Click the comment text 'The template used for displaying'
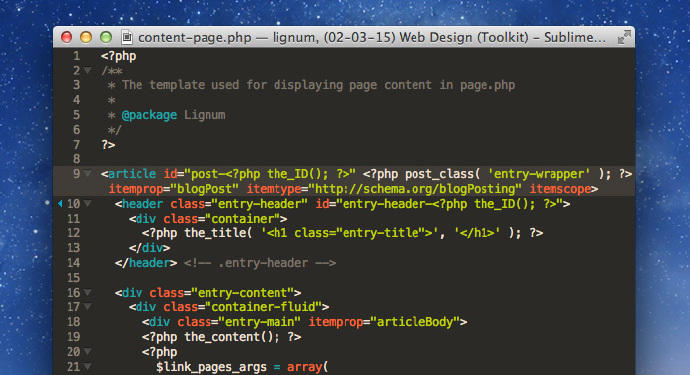Screen dimensions: 690x375 (x=232, y=85)
